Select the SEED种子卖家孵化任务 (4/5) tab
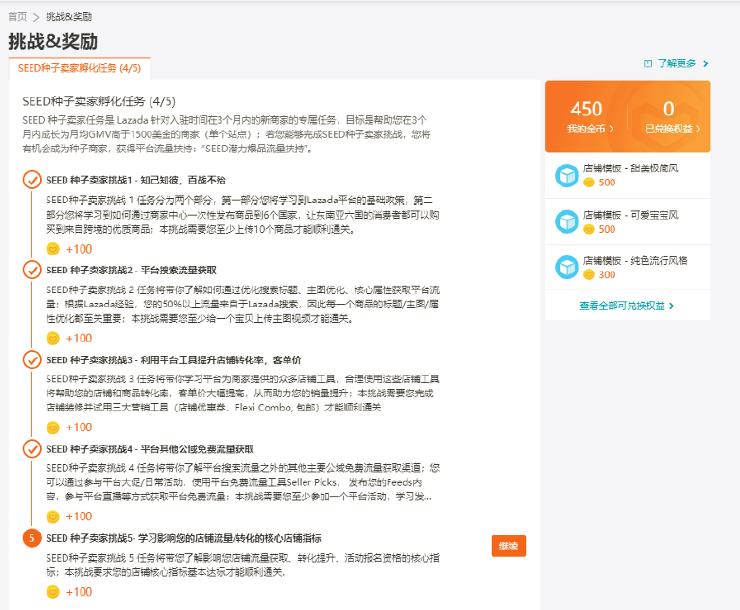Image resolution: width=740 pixels, height=610 pixels. coord(79,69)
